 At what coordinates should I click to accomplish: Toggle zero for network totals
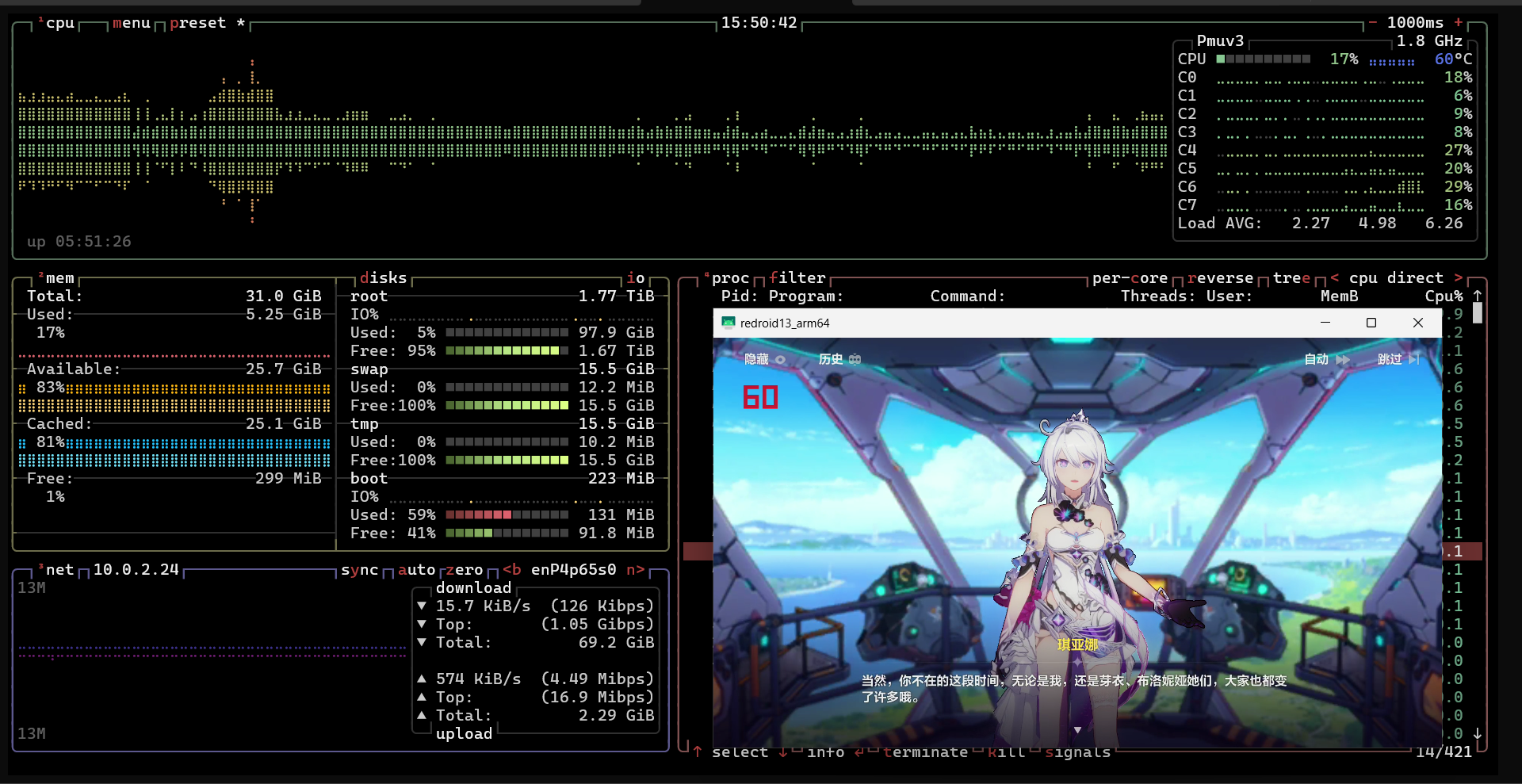tap(465, 569)
